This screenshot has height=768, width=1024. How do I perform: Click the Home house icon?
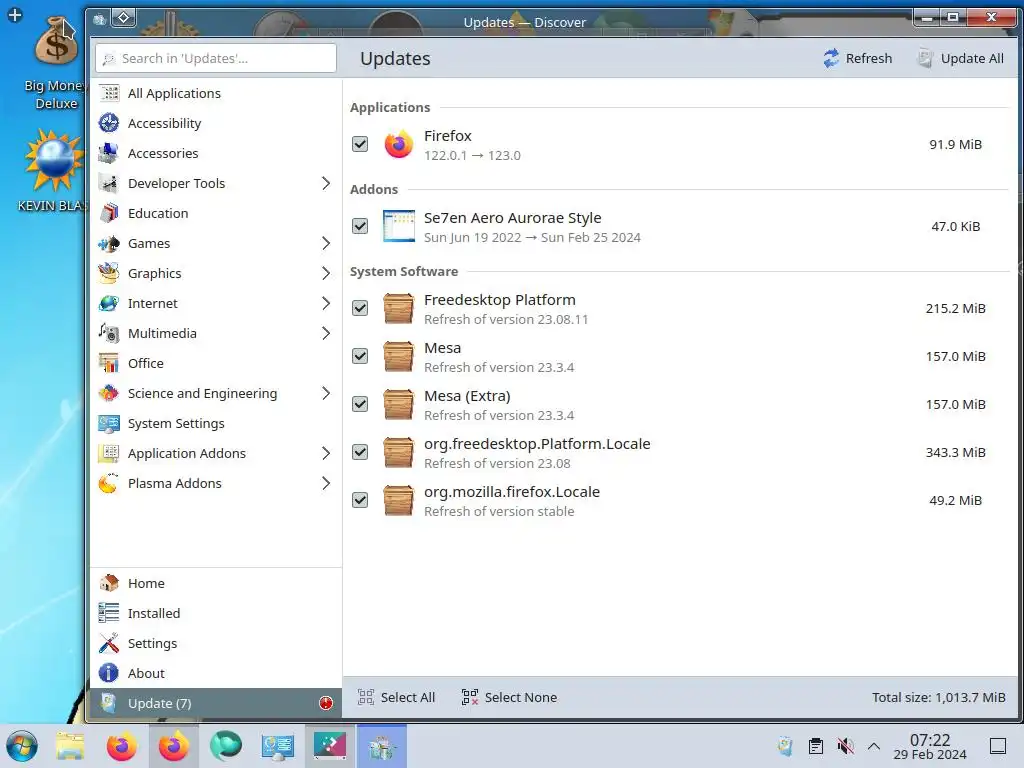click(x=108, y=583)
